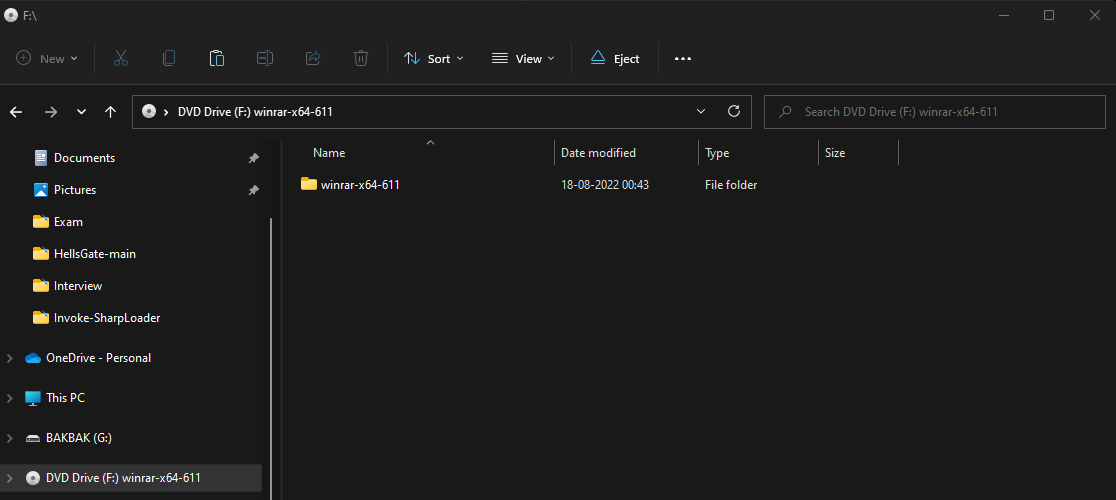
Task: Select BAKBAK (G:) drive in sidebar
Action: pos(79,438)
